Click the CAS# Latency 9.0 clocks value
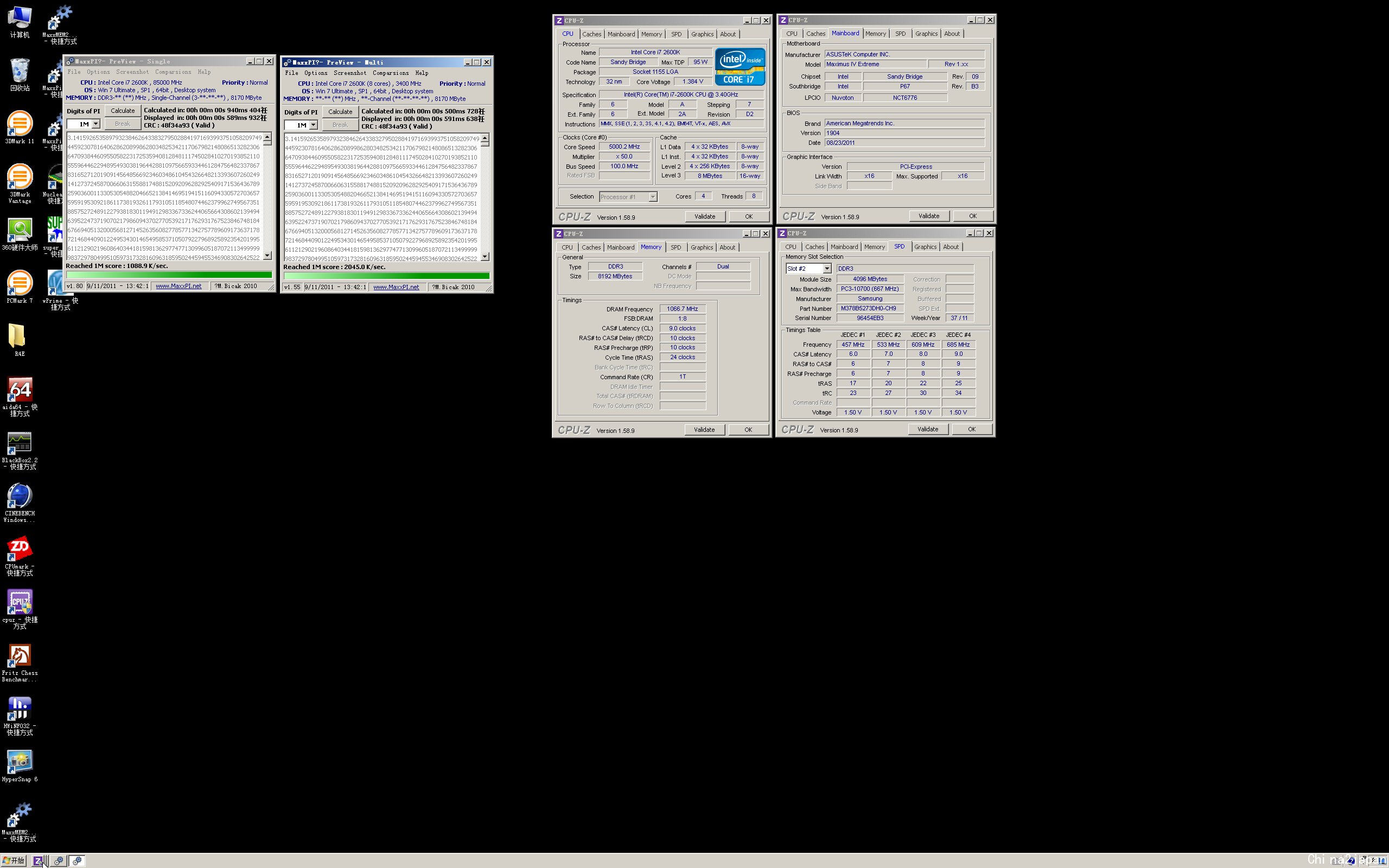This screenshot has width=1389, height=868. (x=683, y=328)
